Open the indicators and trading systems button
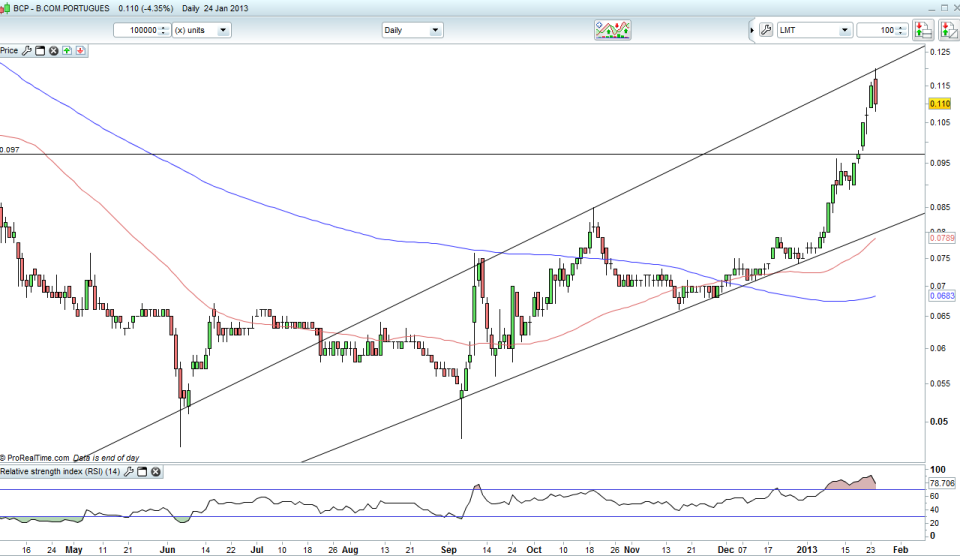The image size is (960, 556). coord(612,30)
